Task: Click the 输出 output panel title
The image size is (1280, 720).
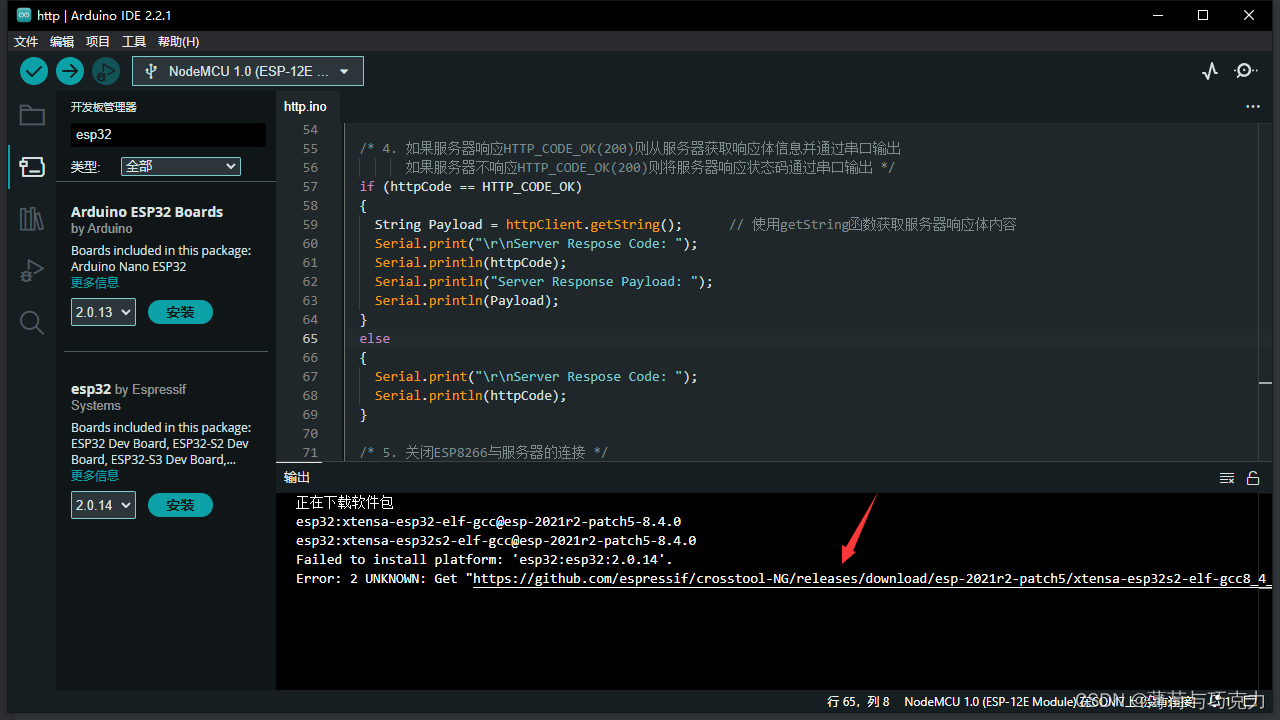Action: 297,477
